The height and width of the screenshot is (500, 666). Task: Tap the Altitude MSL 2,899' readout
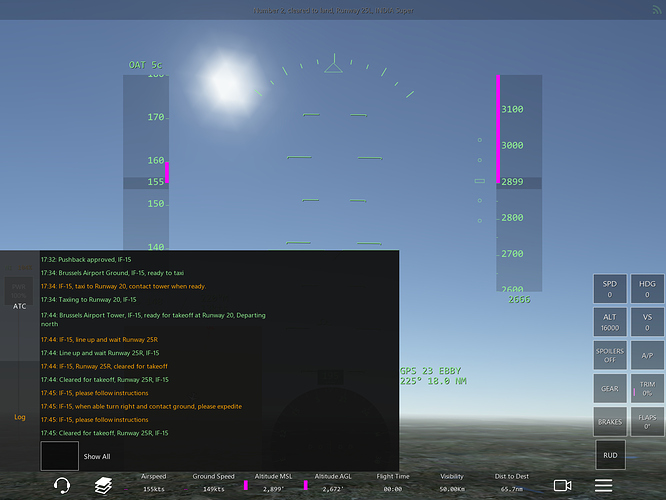tap(273, 483)
